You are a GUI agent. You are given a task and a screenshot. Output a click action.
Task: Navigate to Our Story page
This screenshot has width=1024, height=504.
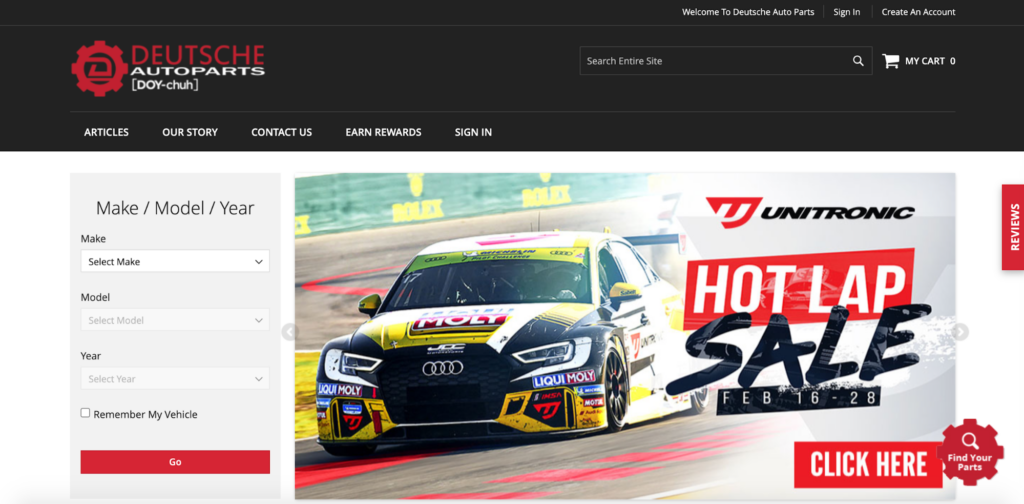190,132
